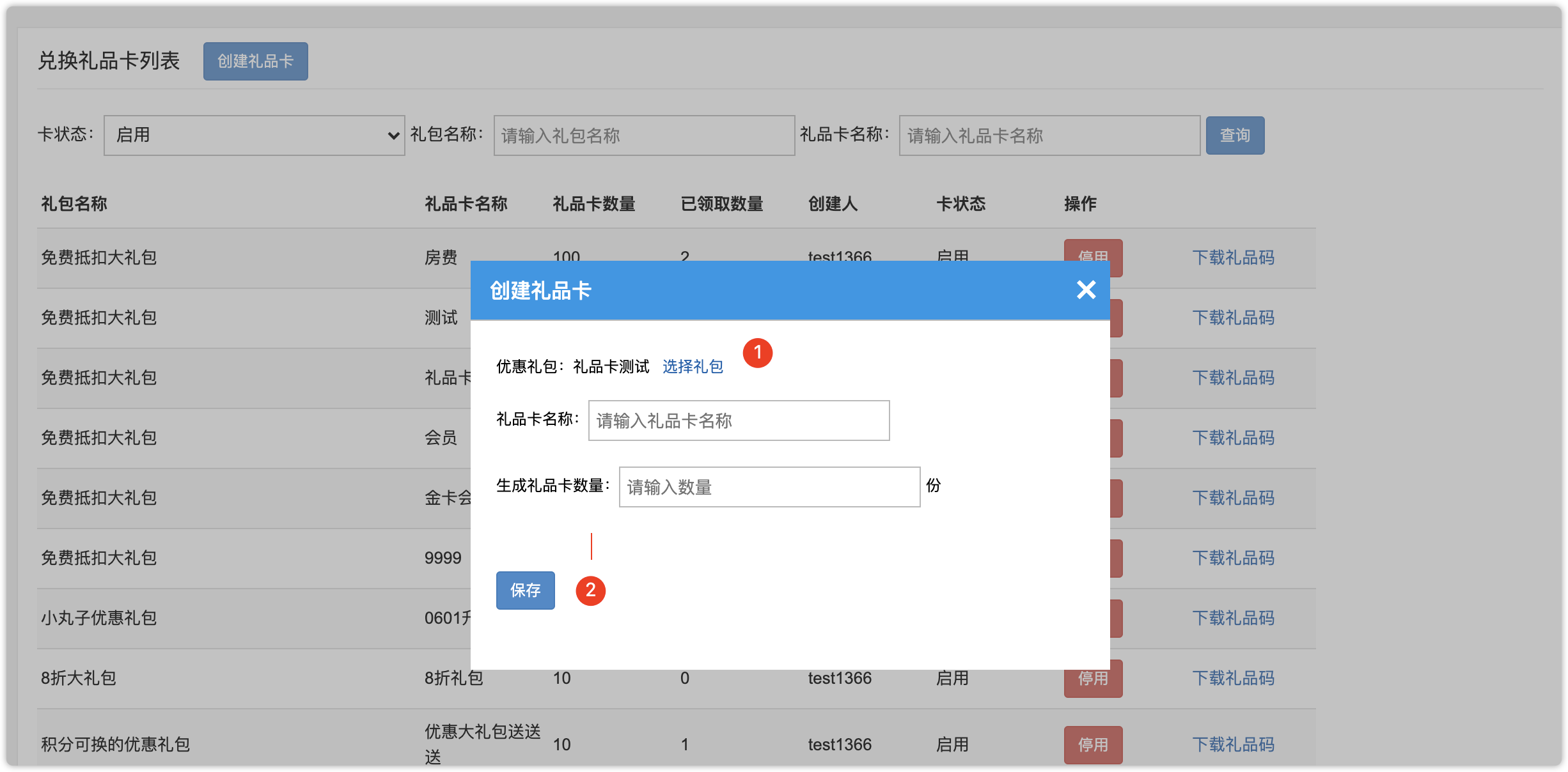Click 下载礼品码 for 9999 row
The height and width of the screenshot is (772, 1568).
[1233, 558]
